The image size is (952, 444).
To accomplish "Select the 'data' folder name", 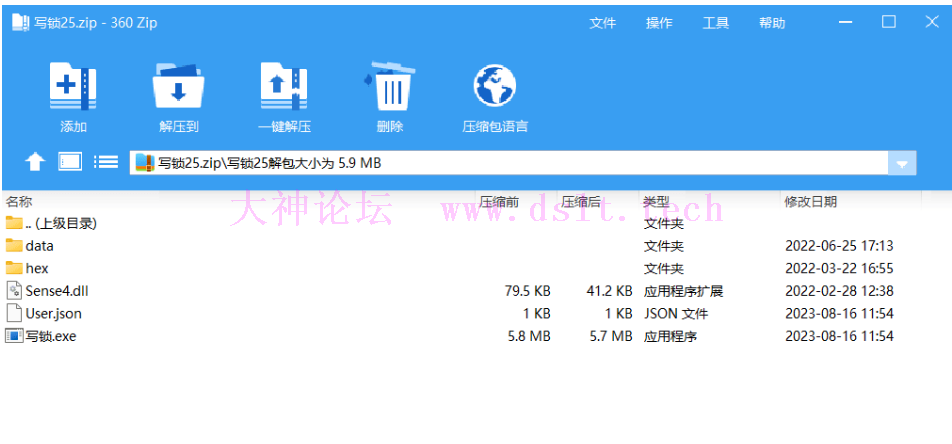I will [39, 246].
